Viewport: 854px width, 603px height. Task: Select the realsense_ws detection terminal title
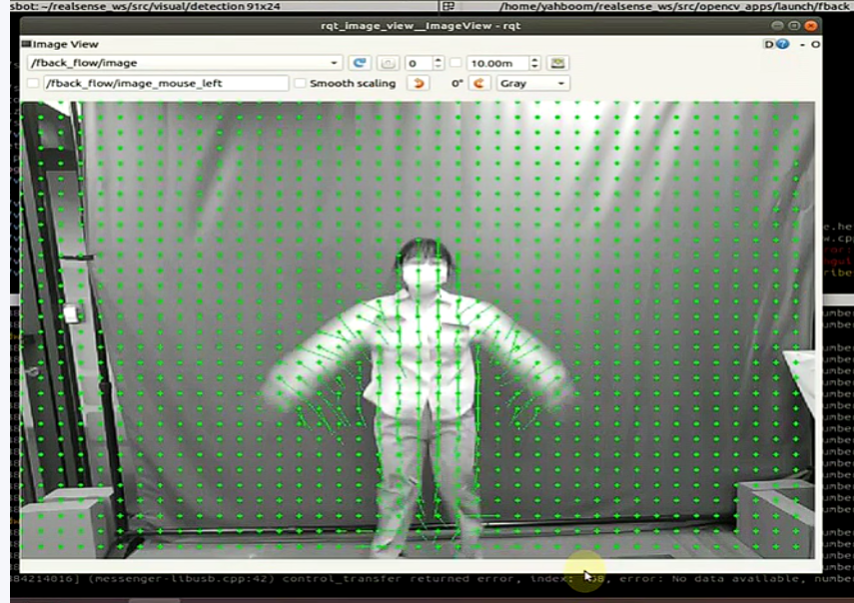[145, 6]
